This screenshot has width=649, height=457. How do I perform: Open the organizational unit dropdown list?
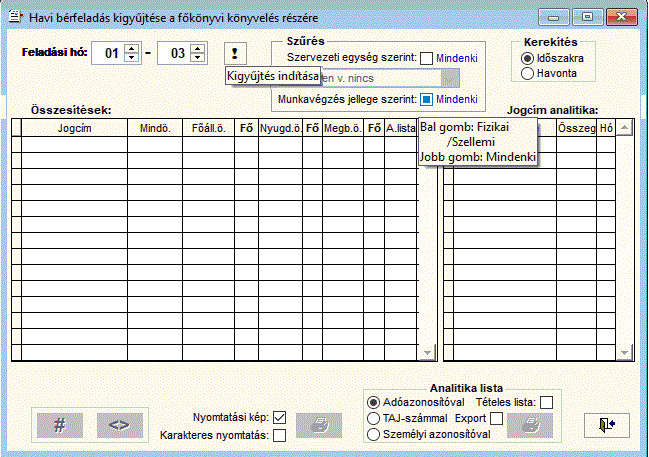tap(450, 79)
